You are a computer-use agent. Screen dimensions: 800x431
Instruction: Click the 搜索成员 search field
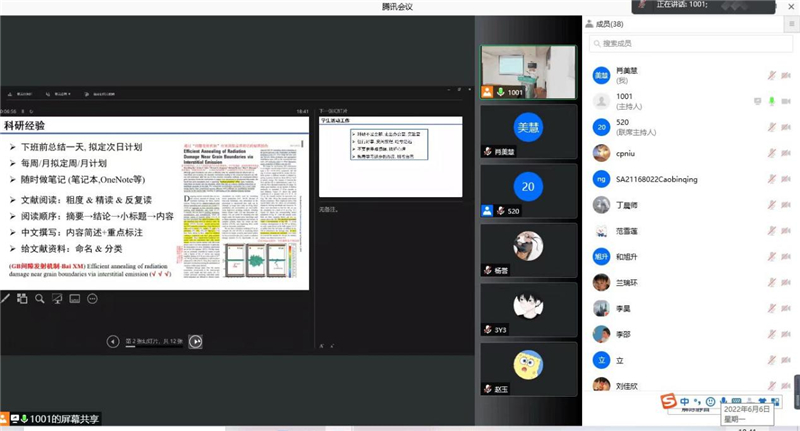(x=690, y=43)
